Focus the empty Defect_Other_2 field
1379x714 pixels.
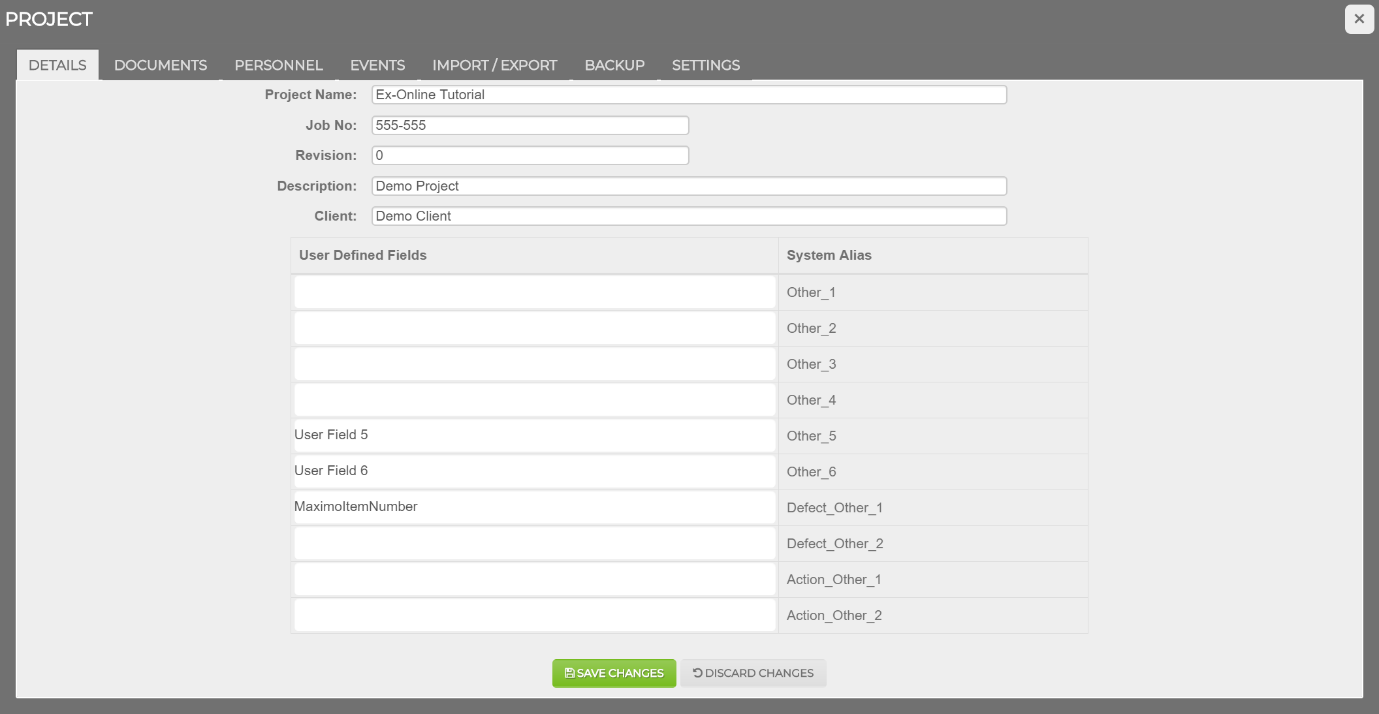pyautogui.click(x=534, y=543)
